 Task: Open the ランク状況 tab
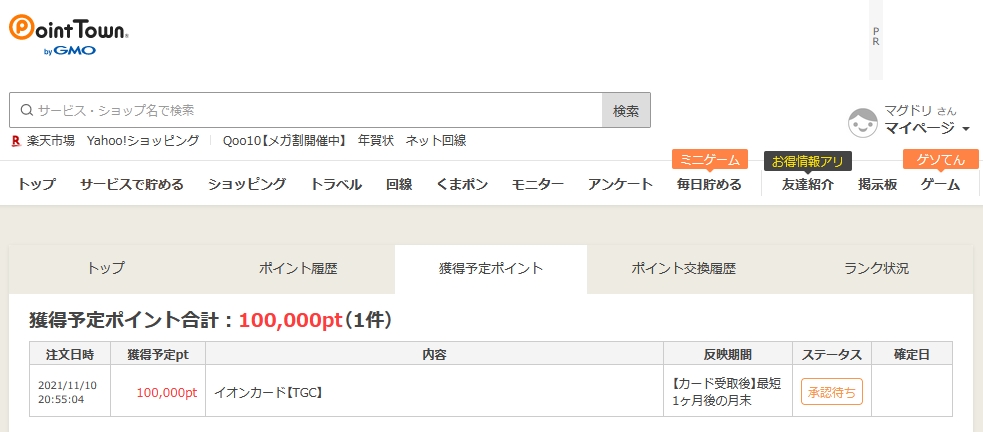pos(876,268)
